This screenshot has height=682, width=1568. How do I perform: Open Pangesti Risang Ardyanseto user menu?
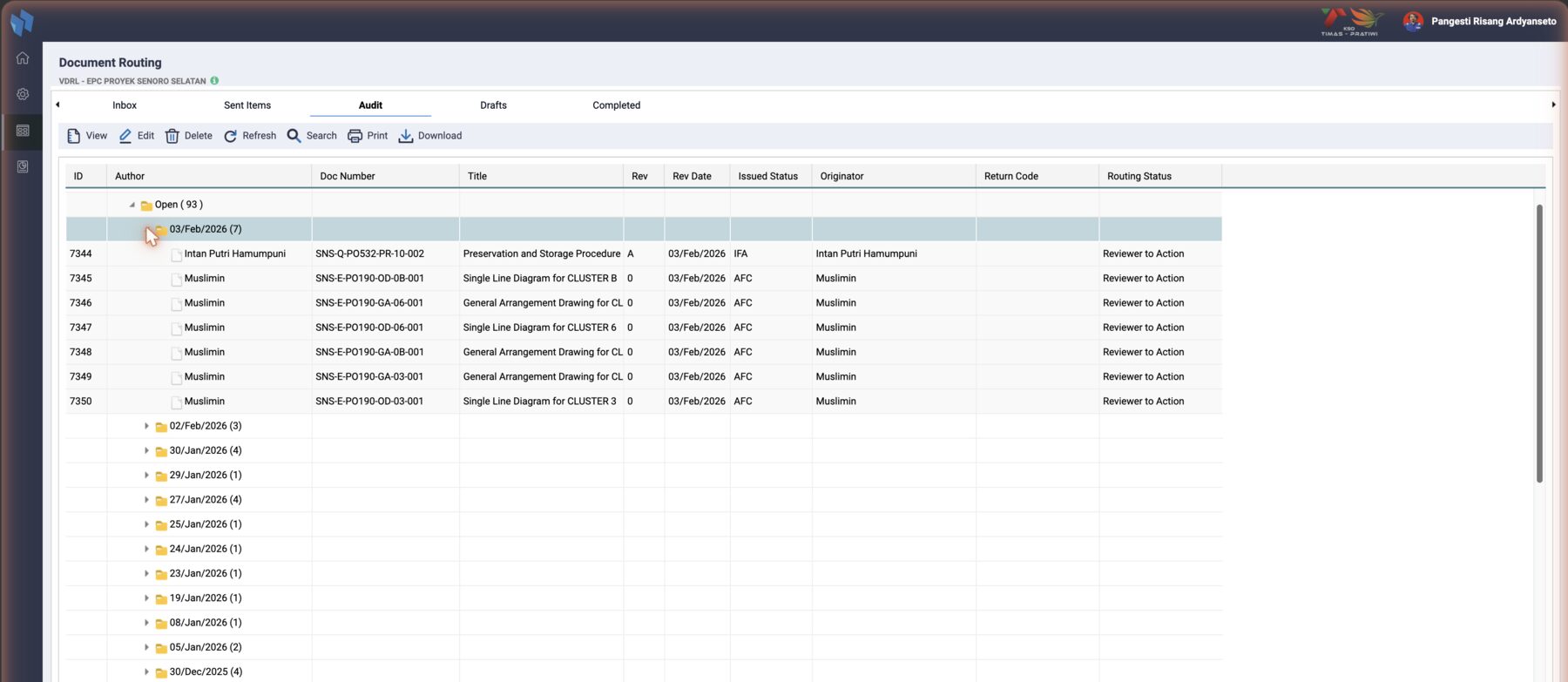tap(1493, 22)
